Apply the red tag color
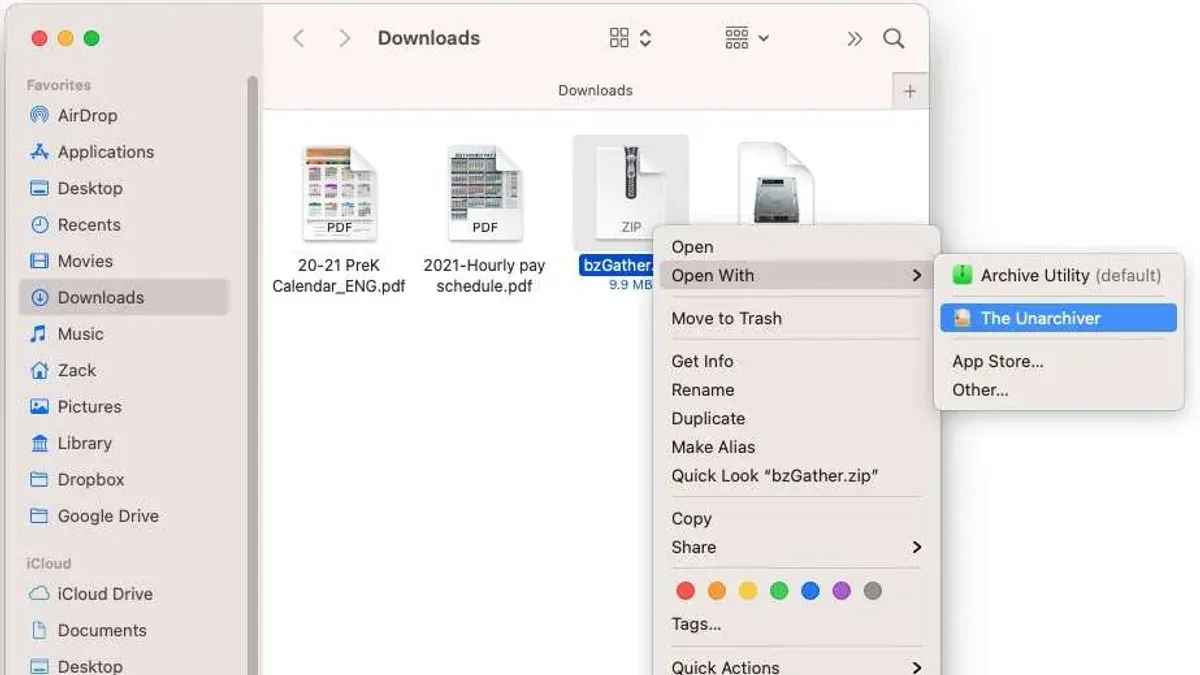 click(685, 591)
